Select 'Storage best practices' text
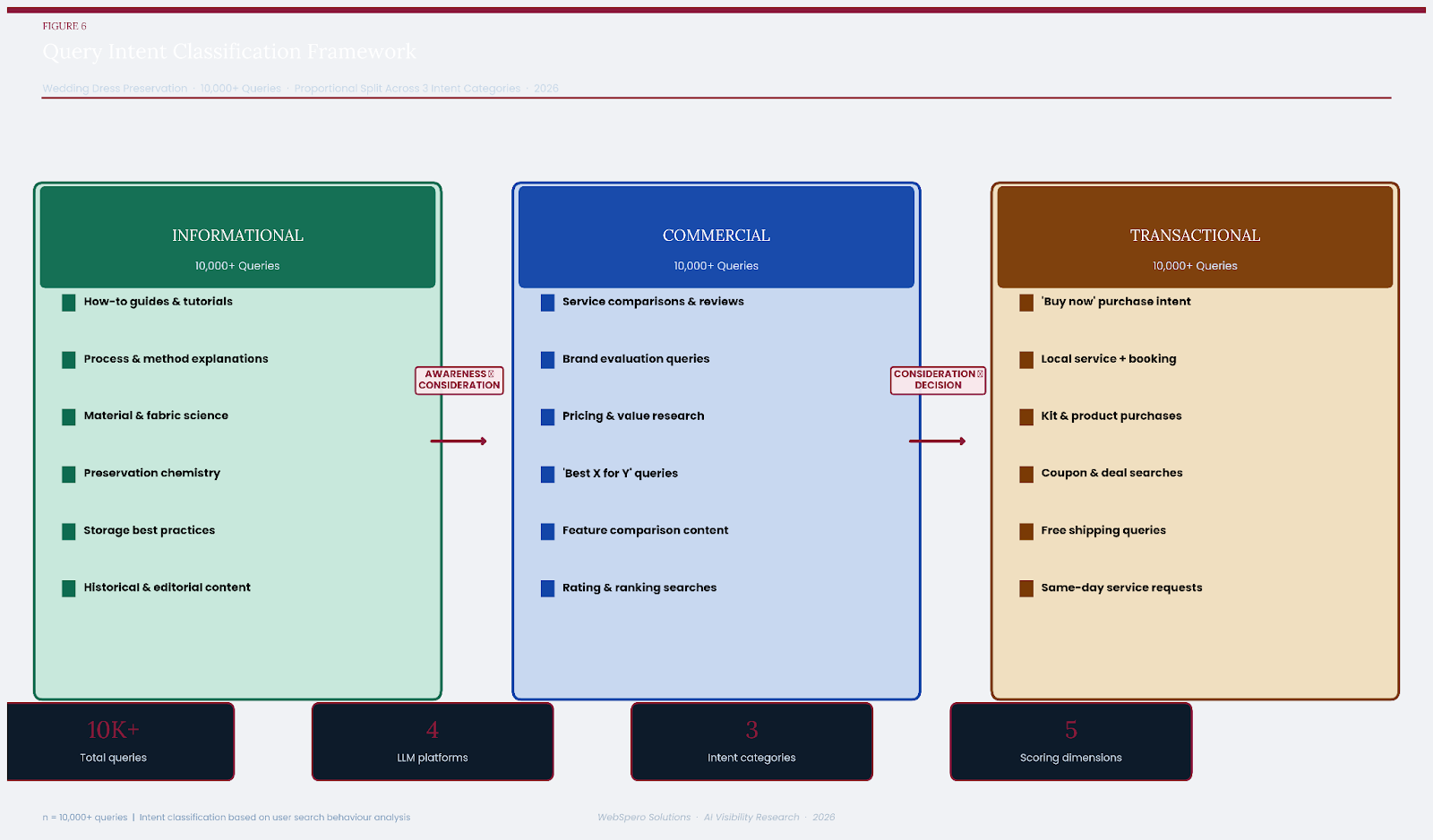Screen dimensions: 1433x840 click(x=150, y=530)
